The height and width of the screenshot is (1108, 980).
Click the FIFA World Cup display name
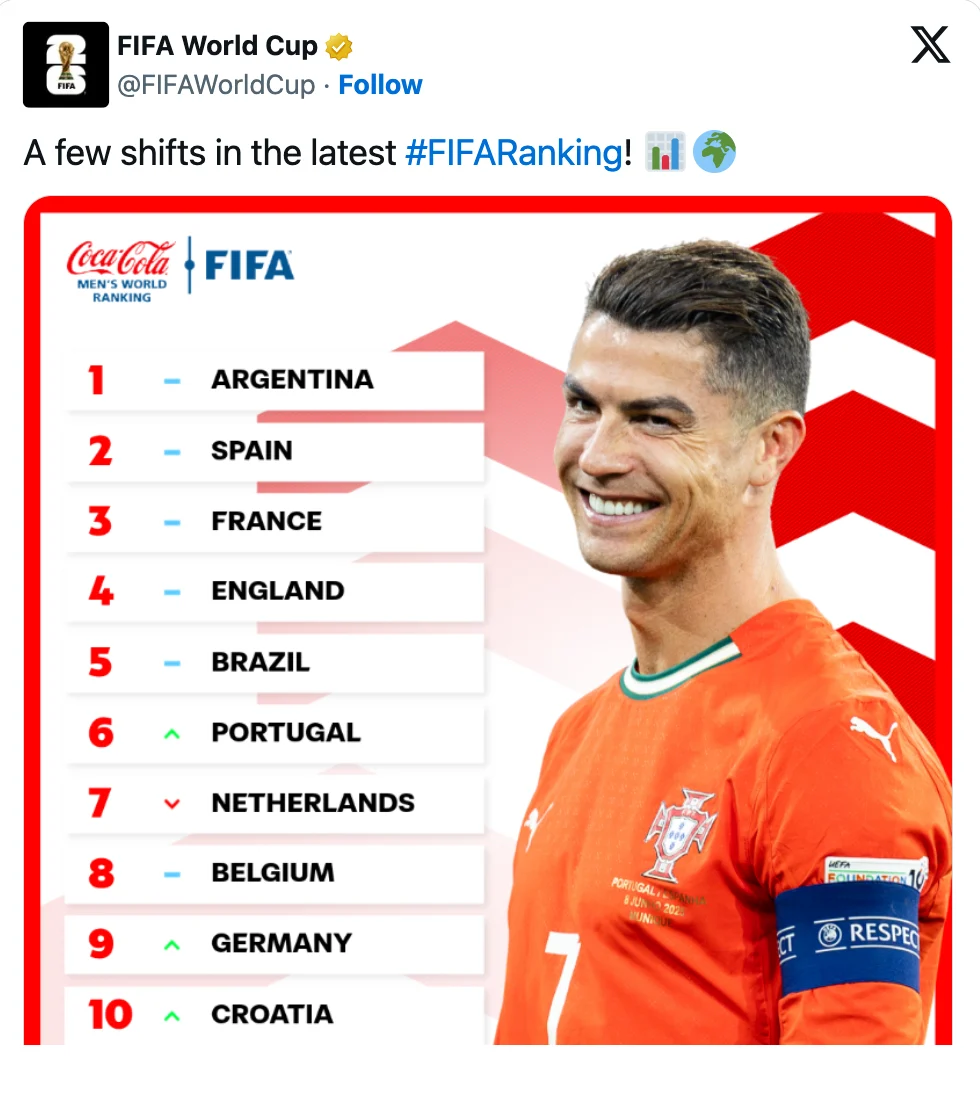click(x=217, y=46)
